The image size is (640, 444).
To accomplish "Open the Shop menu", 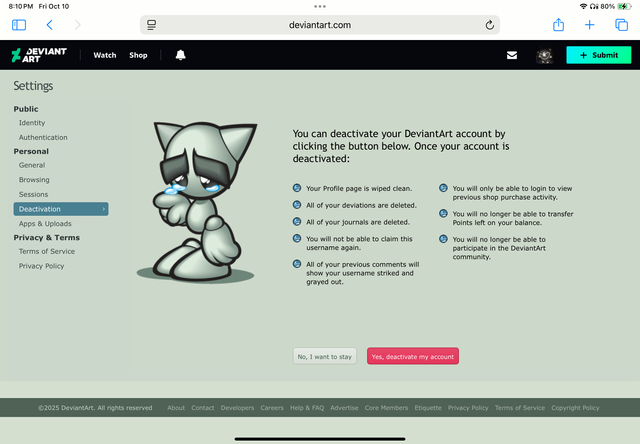I will tap(138, 55).
